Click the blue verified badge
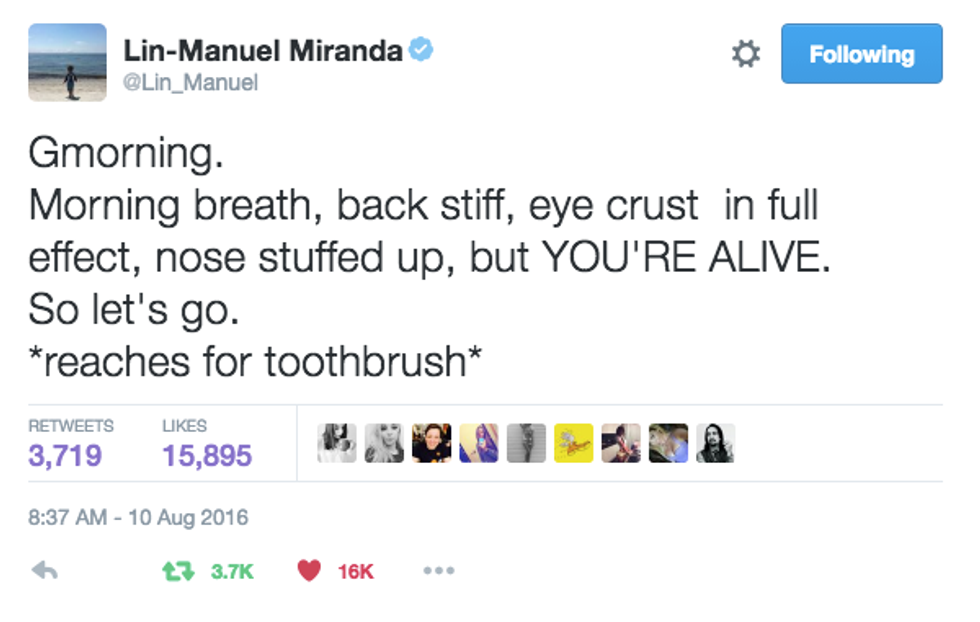The width and height of the screenshot is (980, 622). pos(423,50)
